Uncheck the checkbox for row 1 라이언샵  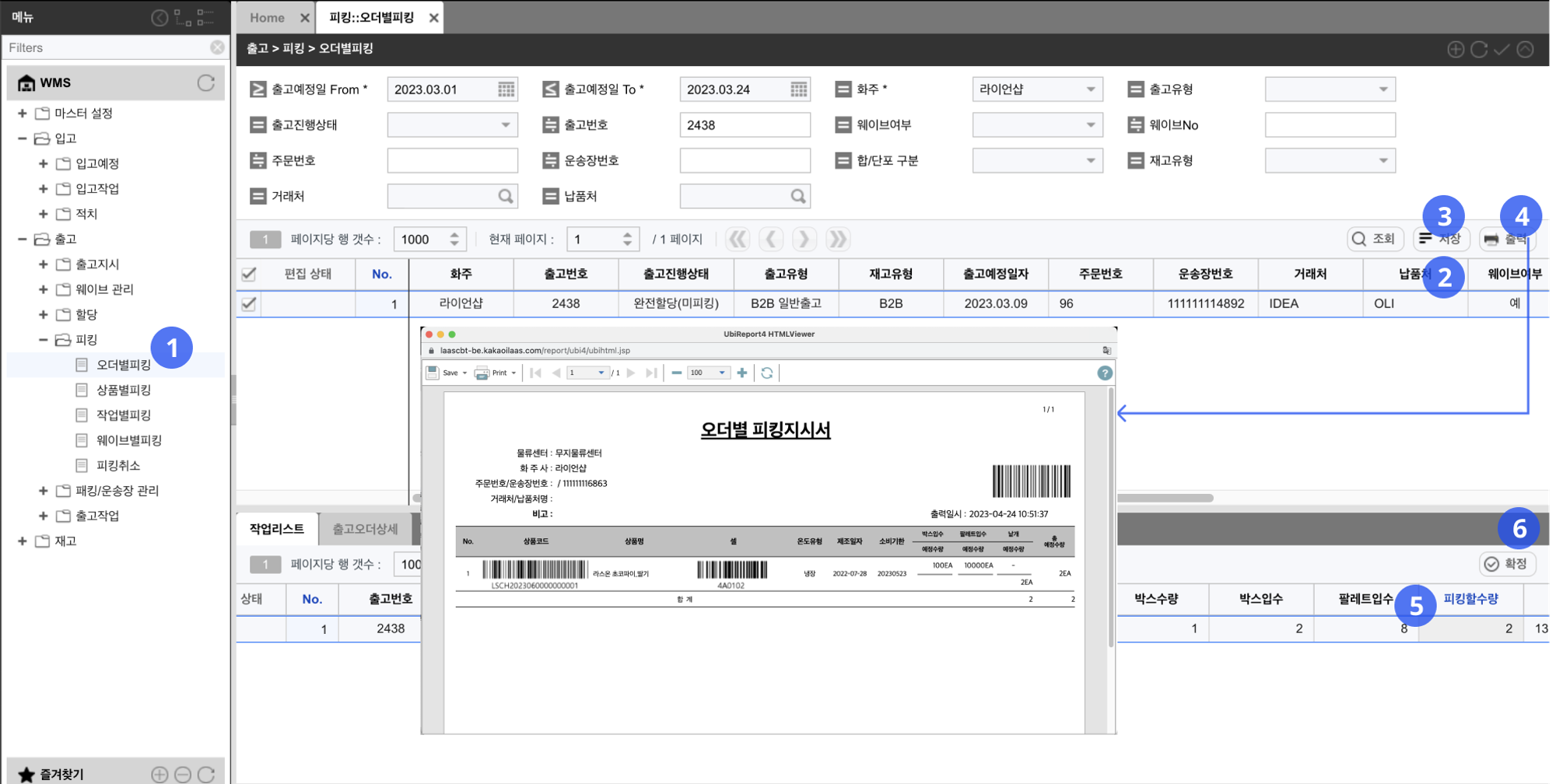coord(249,304)
